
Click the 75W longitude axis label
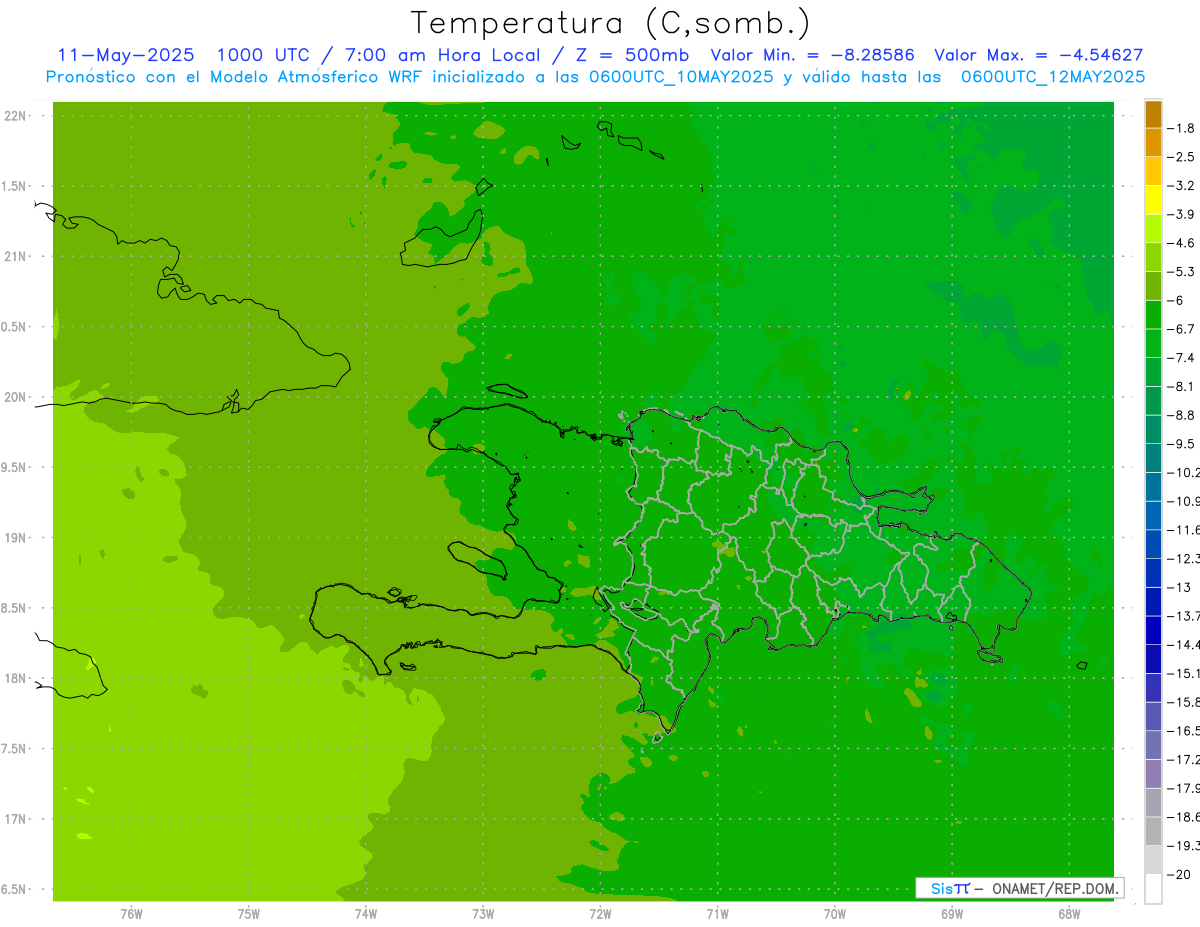pyautogui.click(x=249, y=914)
